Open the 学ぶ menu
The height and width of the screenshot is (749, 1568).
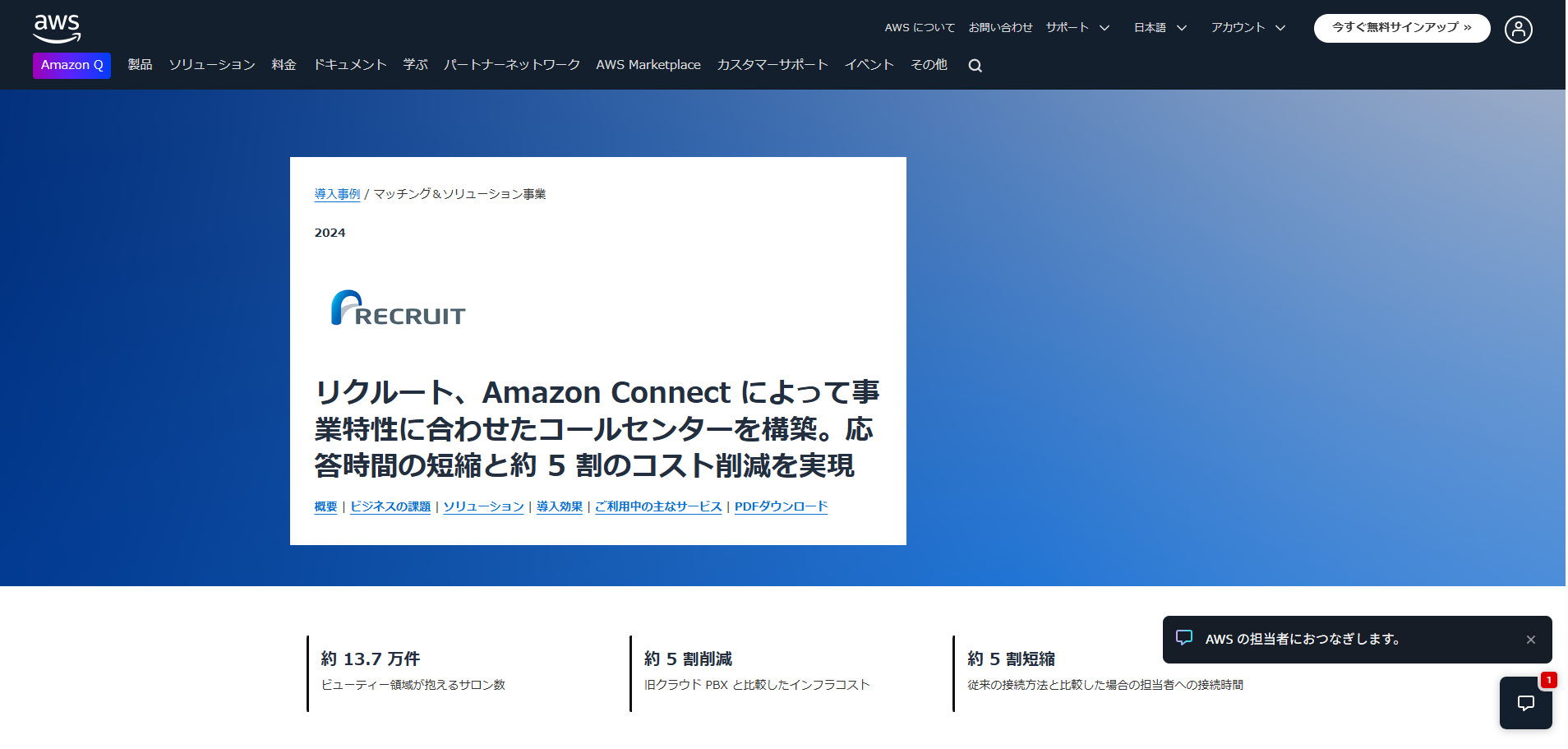click(415, 65)
